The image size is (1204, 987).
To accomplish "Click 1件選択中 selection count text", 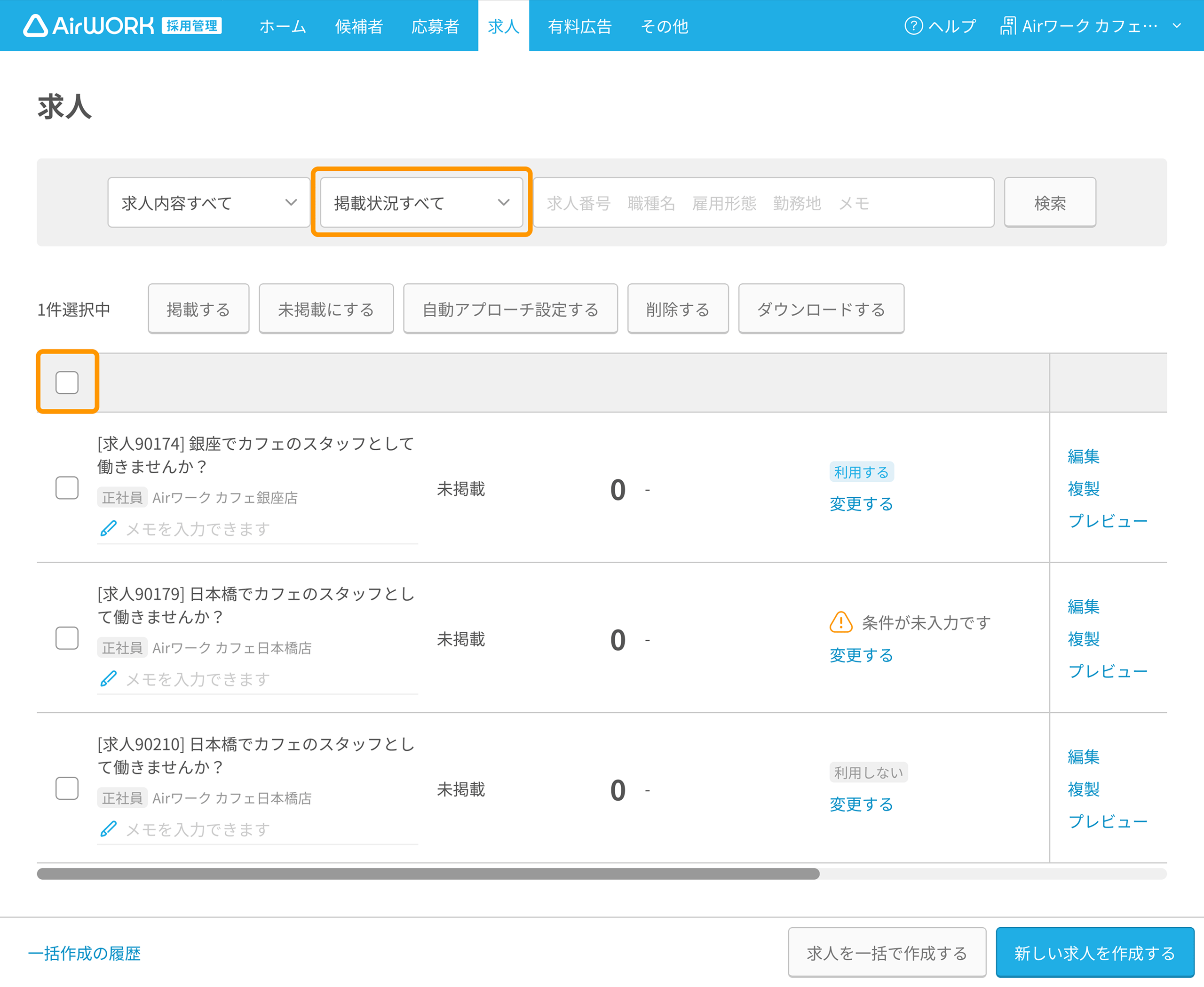I will click(74, 309).
